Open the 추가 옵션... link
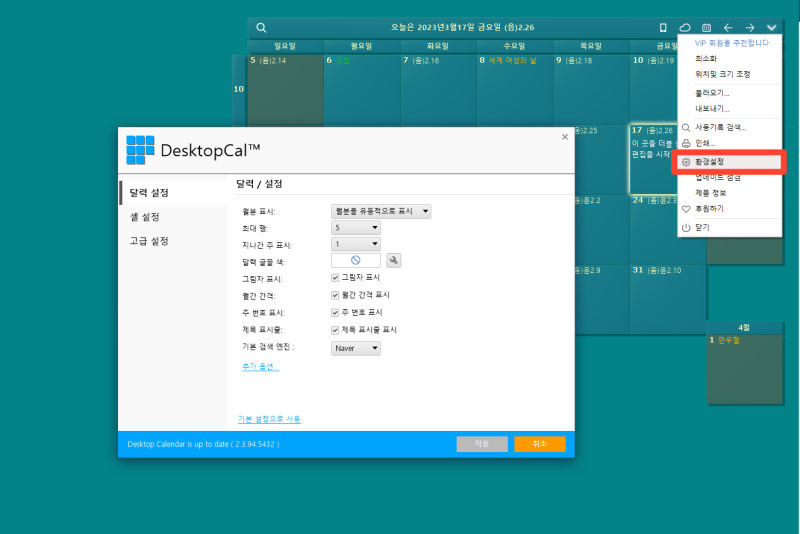Viewport: 800px width, 534px height. (260, 367)
